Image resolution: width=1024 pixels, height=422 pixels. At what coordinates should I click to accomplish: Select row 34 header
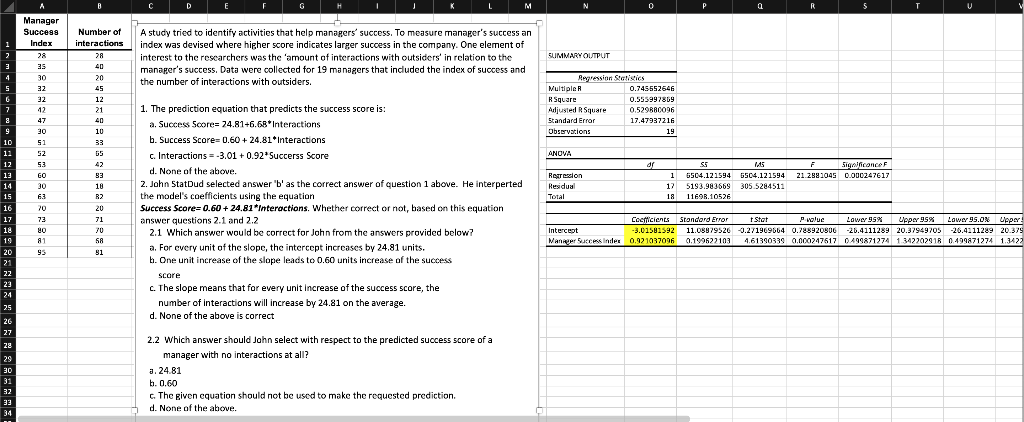(8, 414)
